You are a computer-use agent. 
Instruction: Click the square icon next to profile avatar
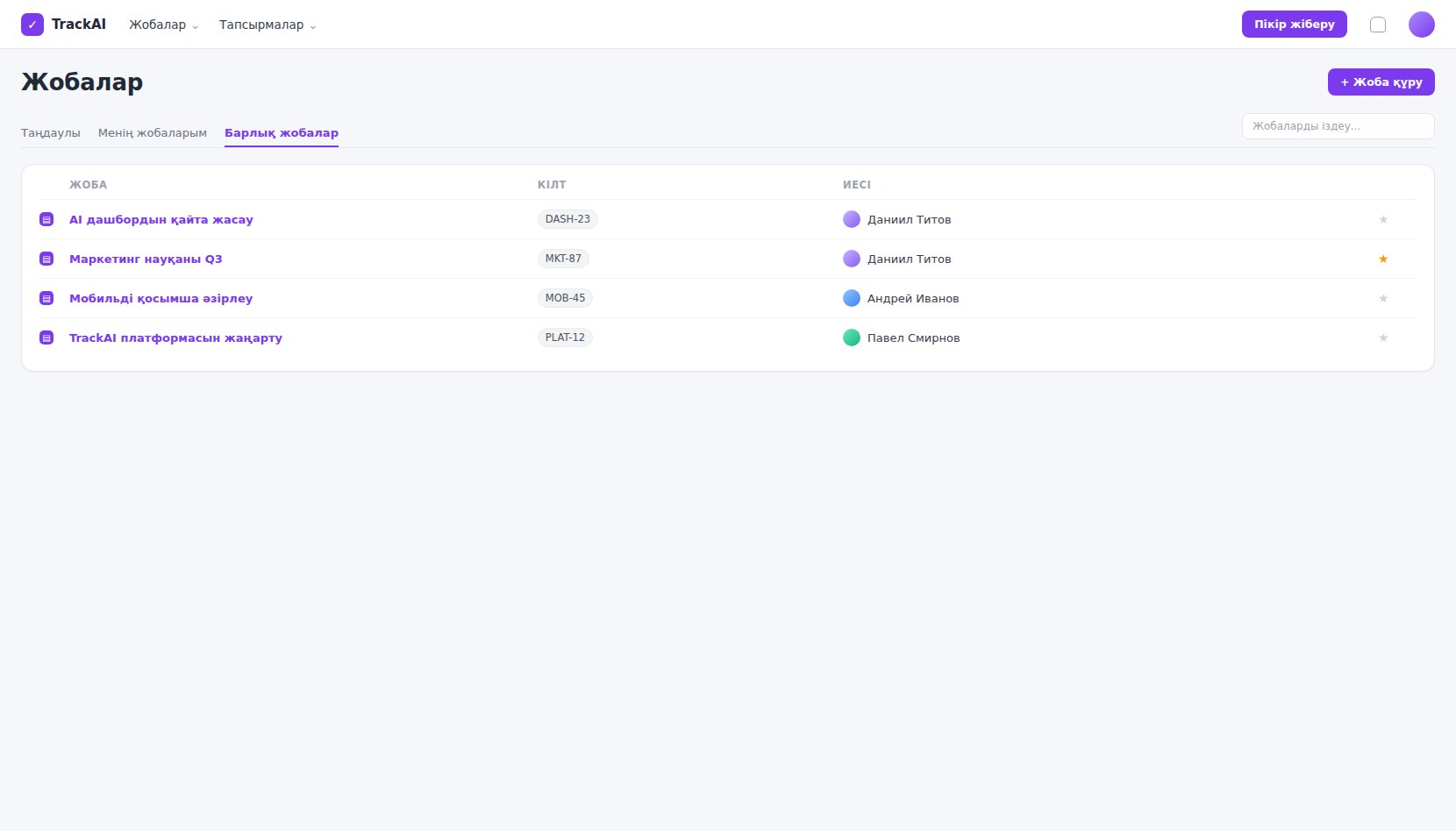[x=1378, y=25]
